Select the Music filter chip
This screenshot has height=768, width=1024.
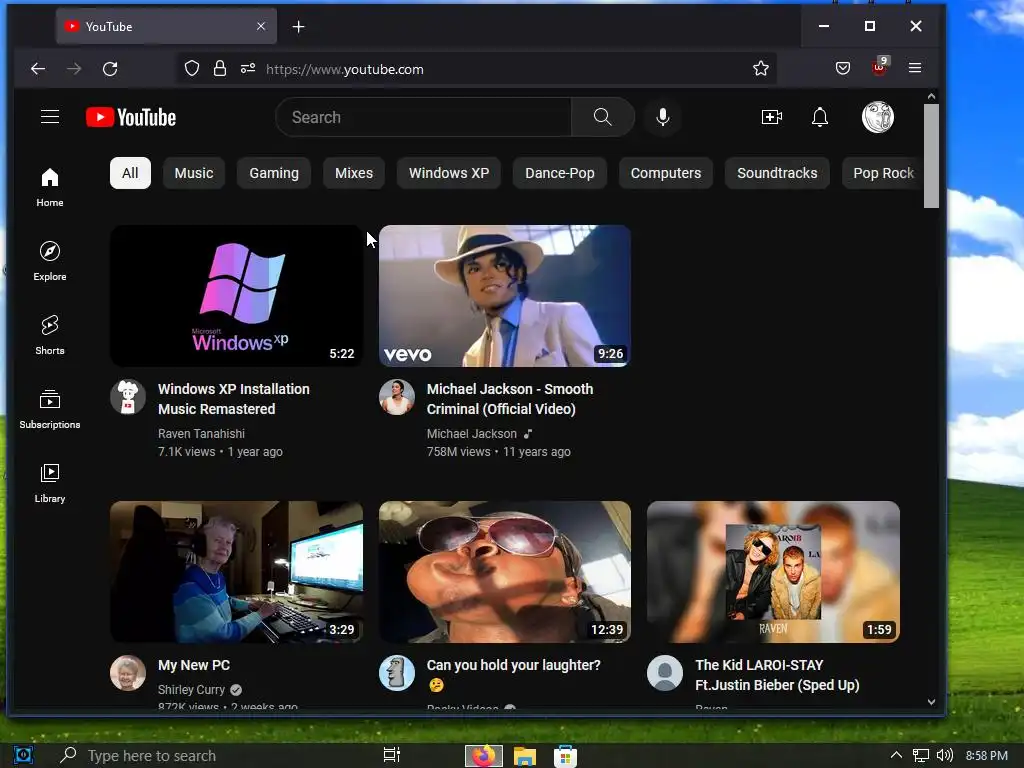pyautogui.click(x=194, y=173)
